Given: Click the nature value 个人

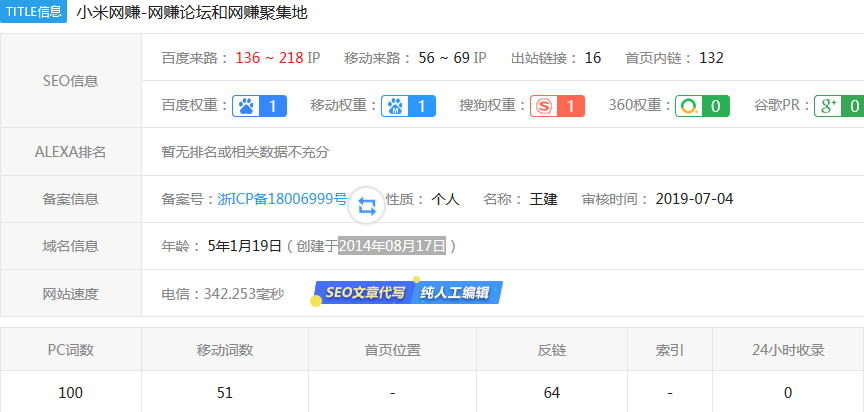Looking at the screenshot, I should (445, 199).
